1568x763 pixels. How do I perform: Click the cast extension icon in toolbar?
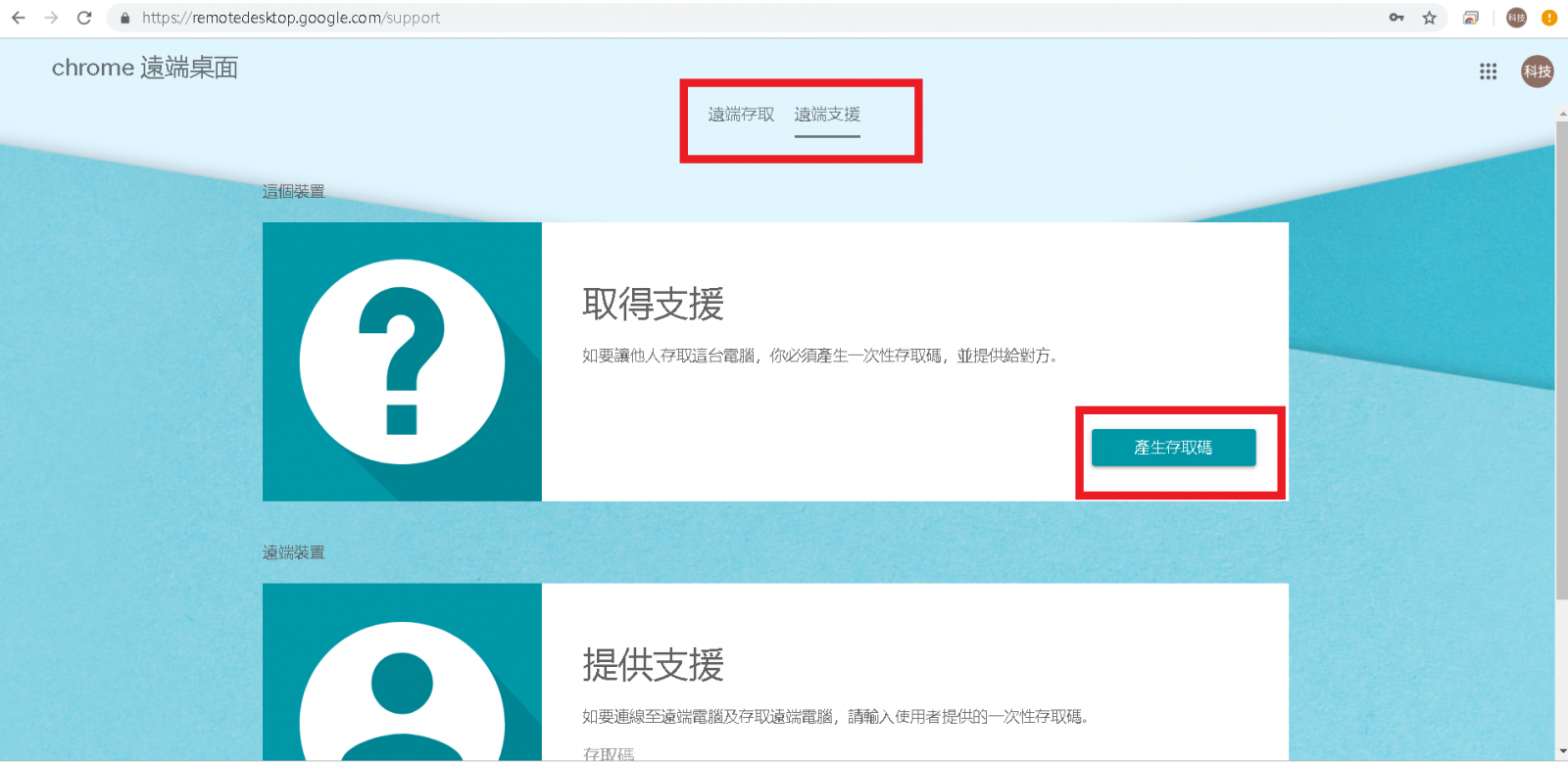1471,18
